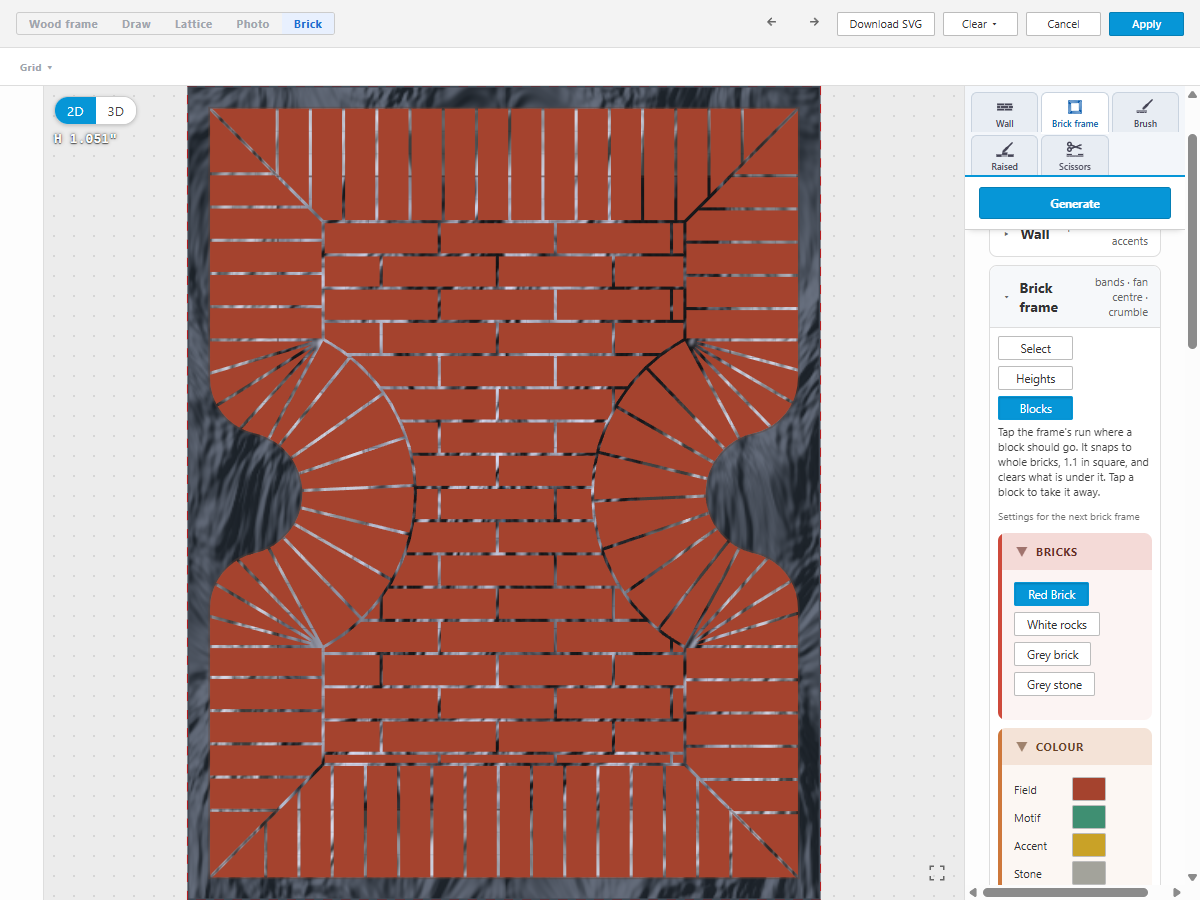Click the panel's horizontal scrollbar
Viewport: 1200px width, 900px height.
tap(1065, 892)
